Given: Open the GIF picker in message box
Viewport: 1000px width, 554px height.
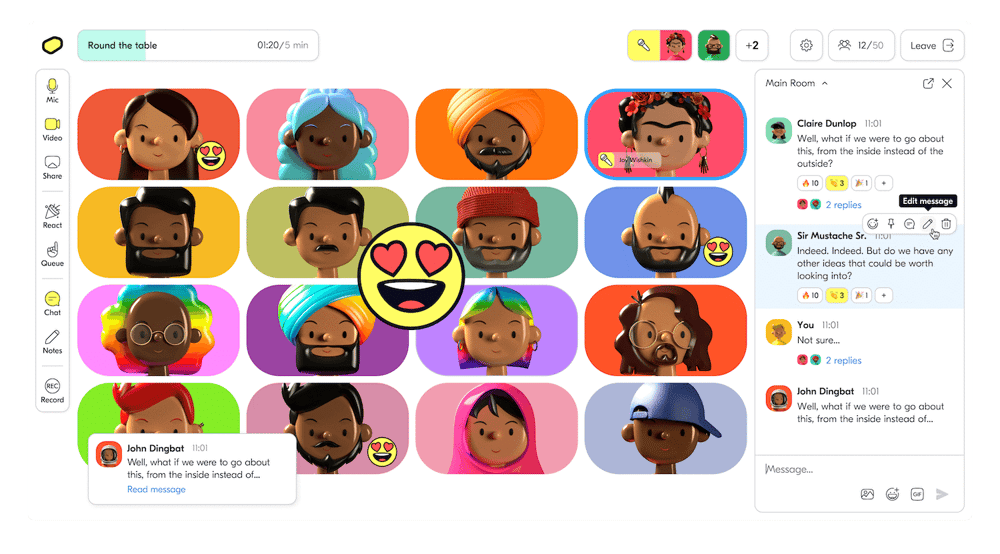Looking at the screenshot, I should pyautogui.click(x=917, y=494).
